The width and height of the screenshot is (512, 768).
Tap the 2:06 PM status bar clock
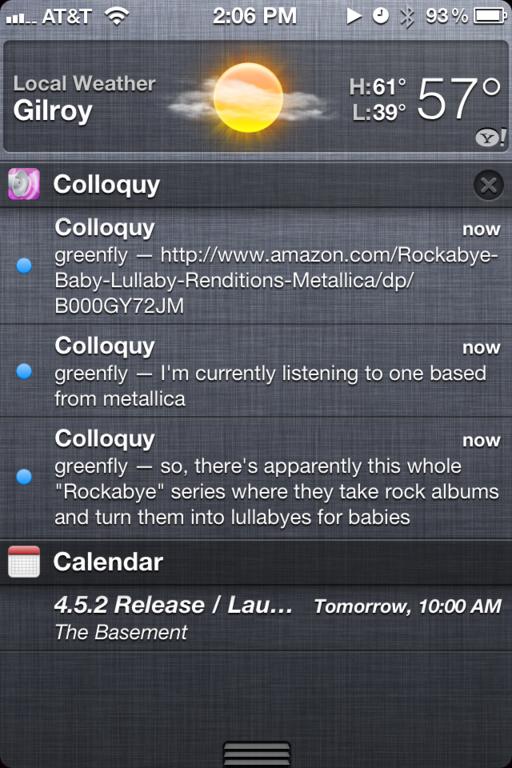(255, 16)
